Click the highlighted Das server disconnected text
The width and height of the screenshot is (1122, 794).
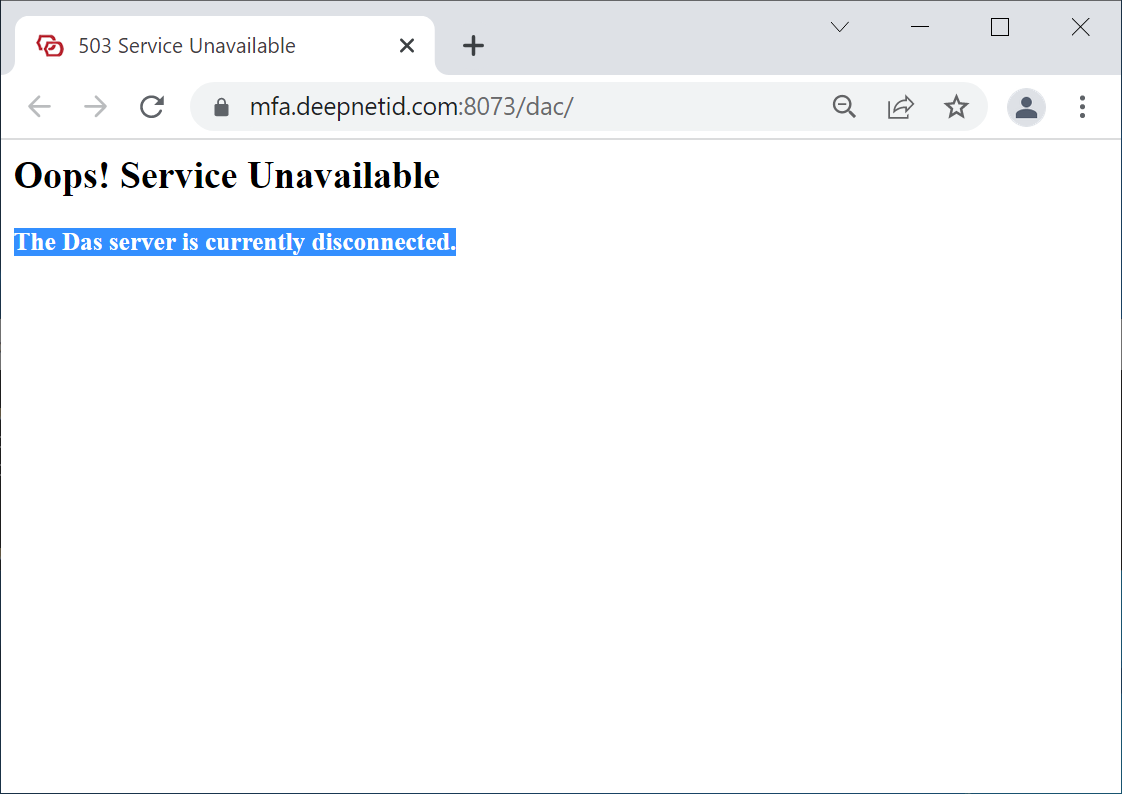coord(235,242)
